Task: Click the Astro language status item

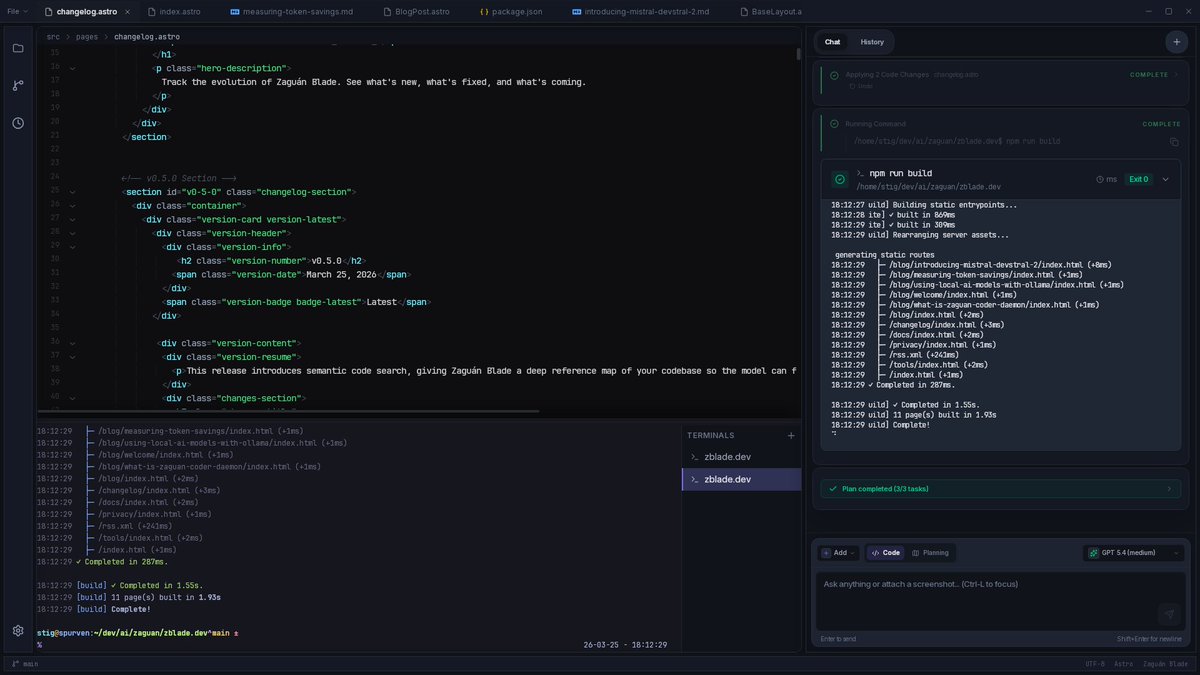Action: pos(1123,664)
